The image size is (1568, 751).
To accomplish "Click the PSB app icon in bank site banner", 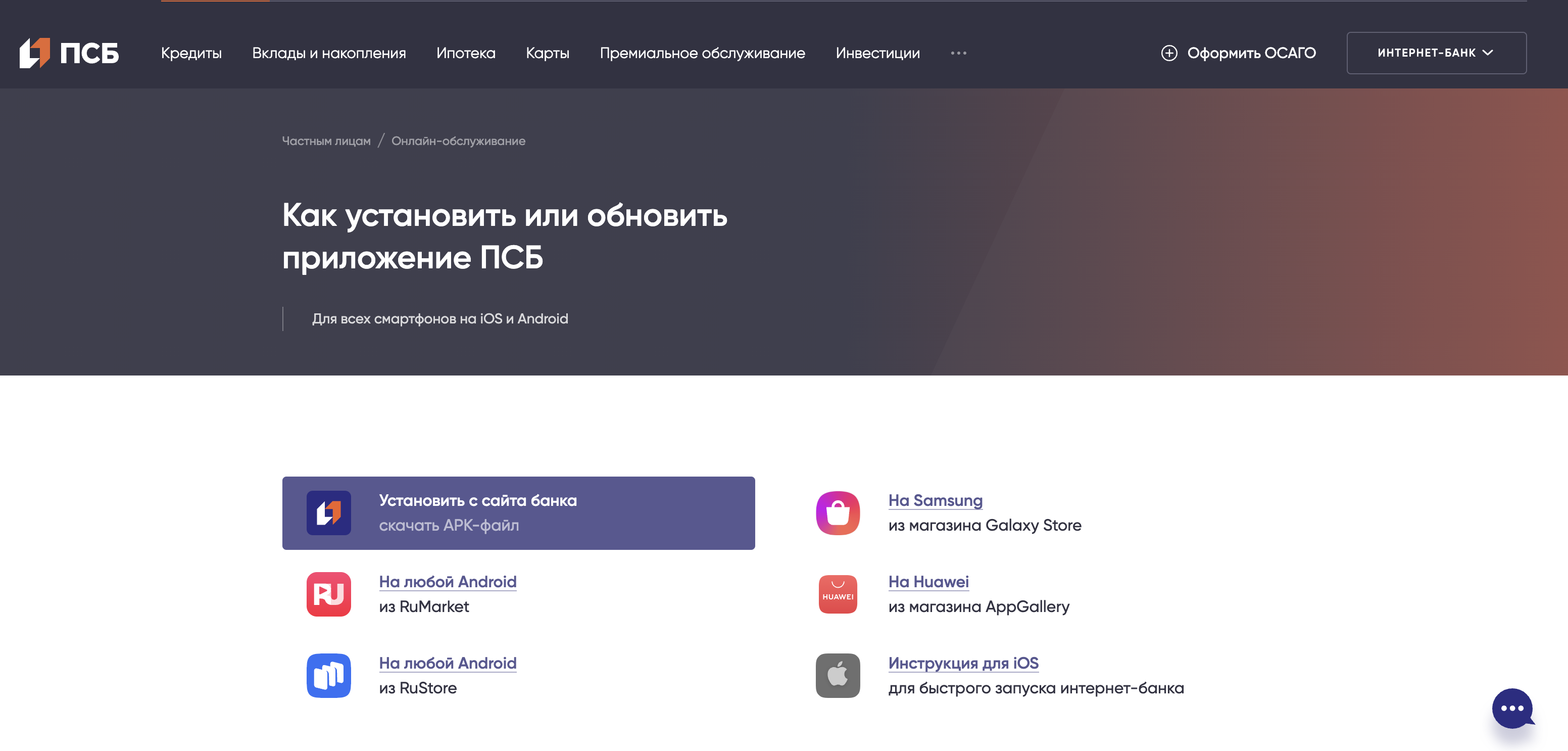I will [329, 513].
